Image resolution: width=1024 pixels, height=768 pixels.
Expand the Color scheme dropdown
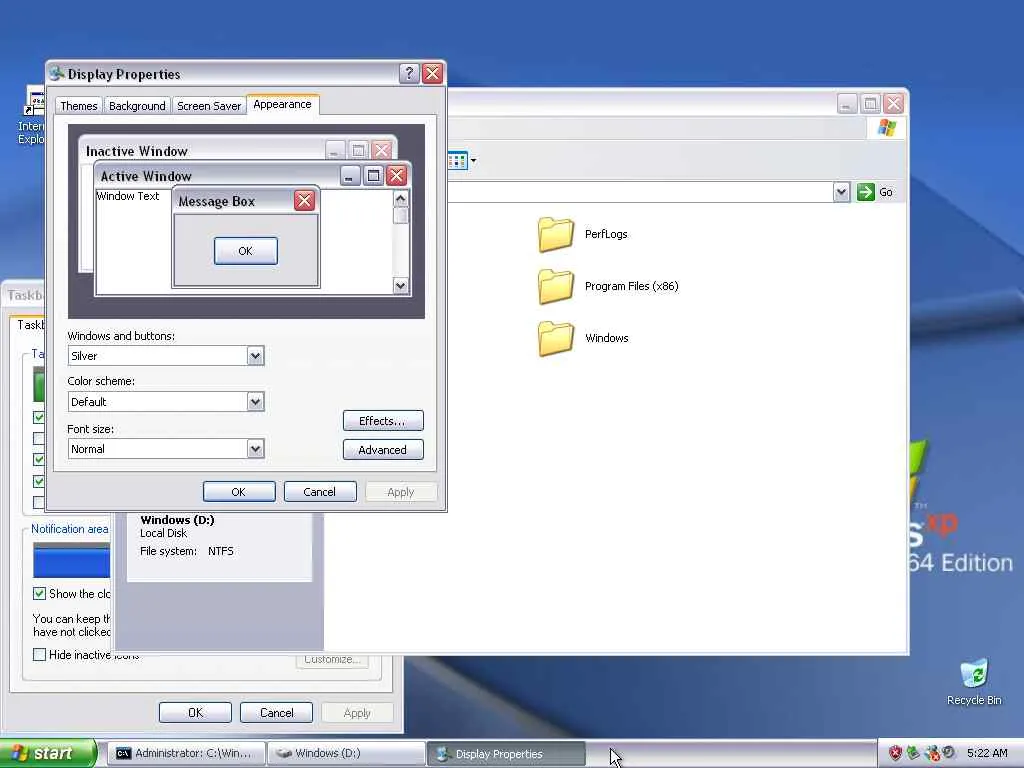coord(255,402)
